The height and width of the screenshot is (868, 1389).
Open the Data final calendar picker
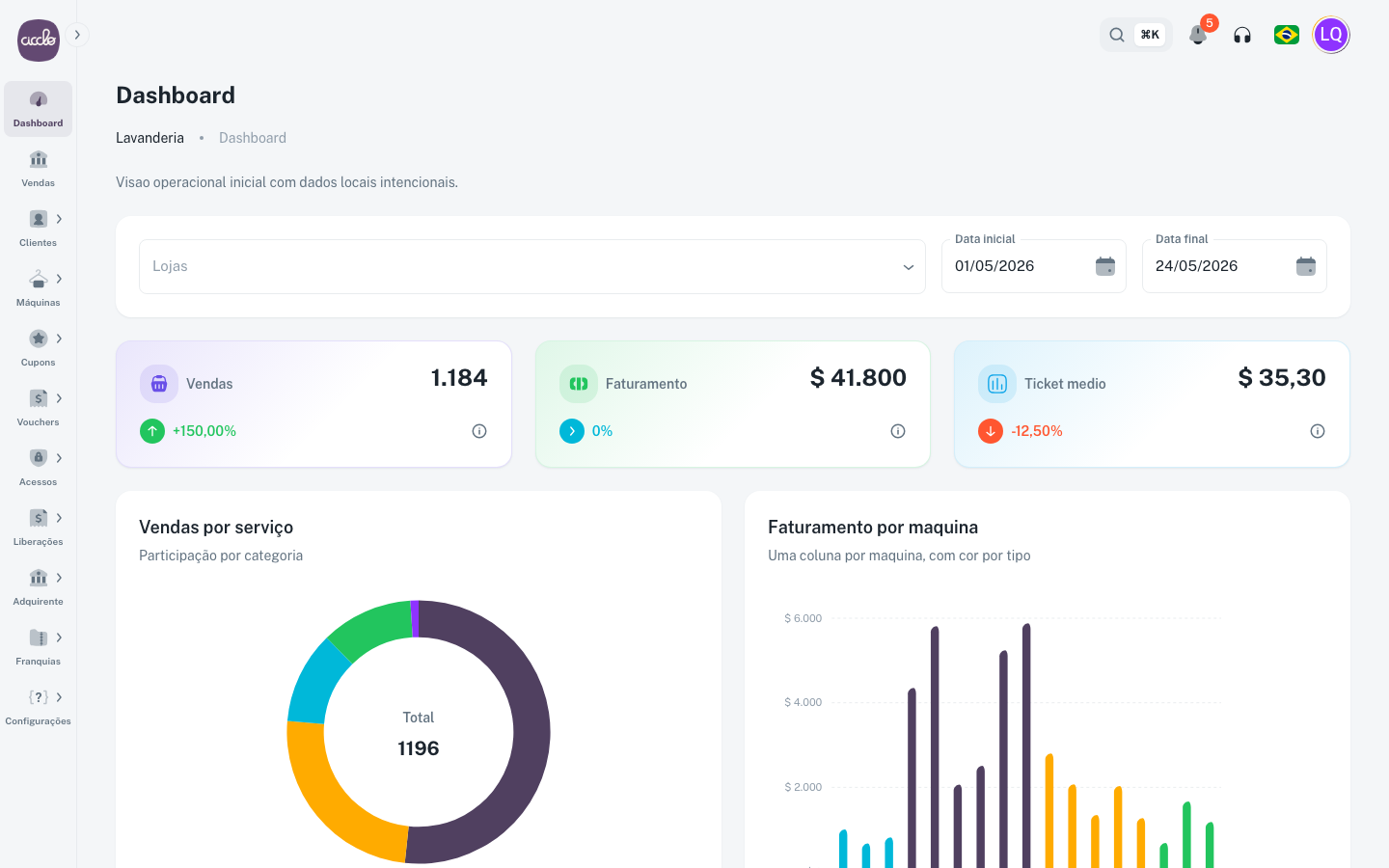pos(1306,266)
